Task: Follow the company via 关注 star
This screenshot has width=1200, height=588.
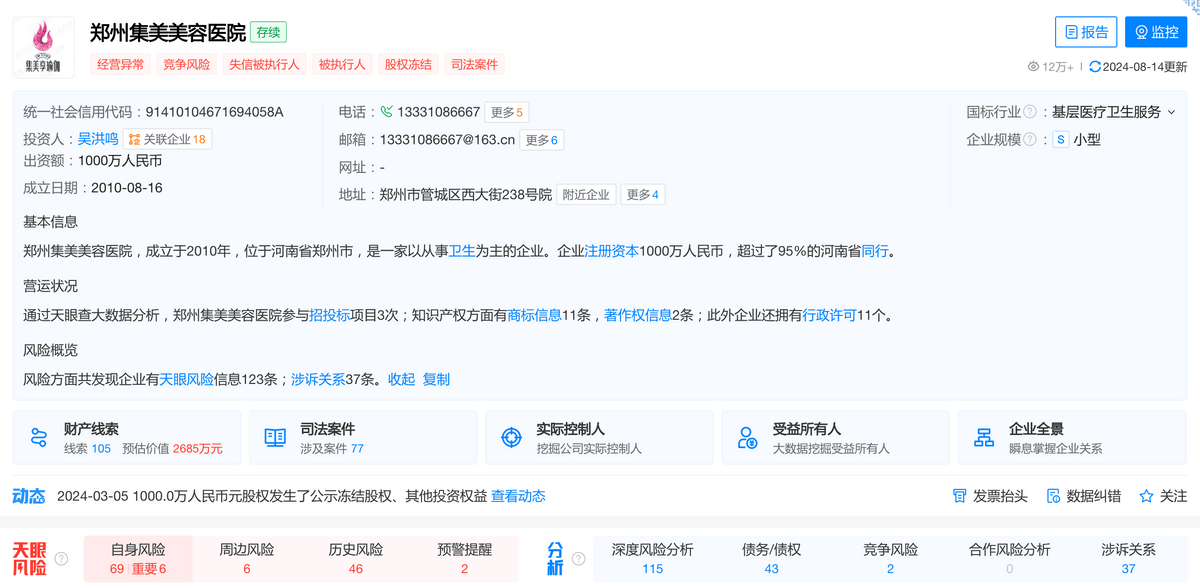Action: (x=1163, y=496)
